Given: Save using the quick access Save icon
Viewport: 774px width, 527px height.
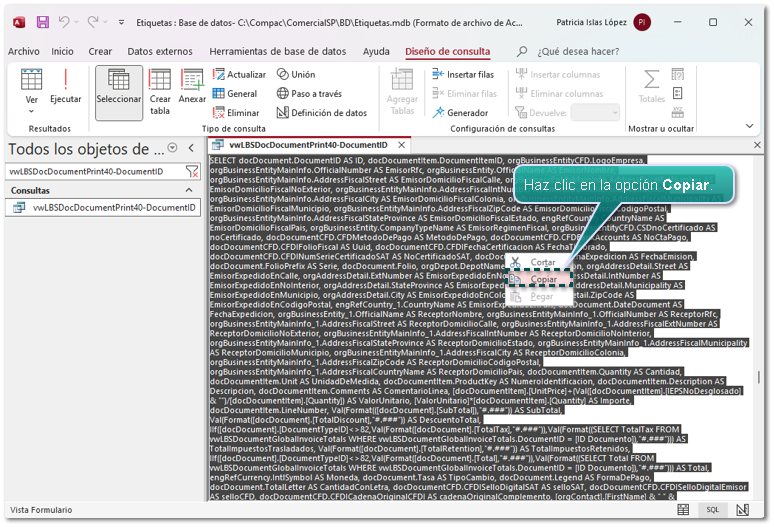Looking at the screenshot, I should (42, 21).
